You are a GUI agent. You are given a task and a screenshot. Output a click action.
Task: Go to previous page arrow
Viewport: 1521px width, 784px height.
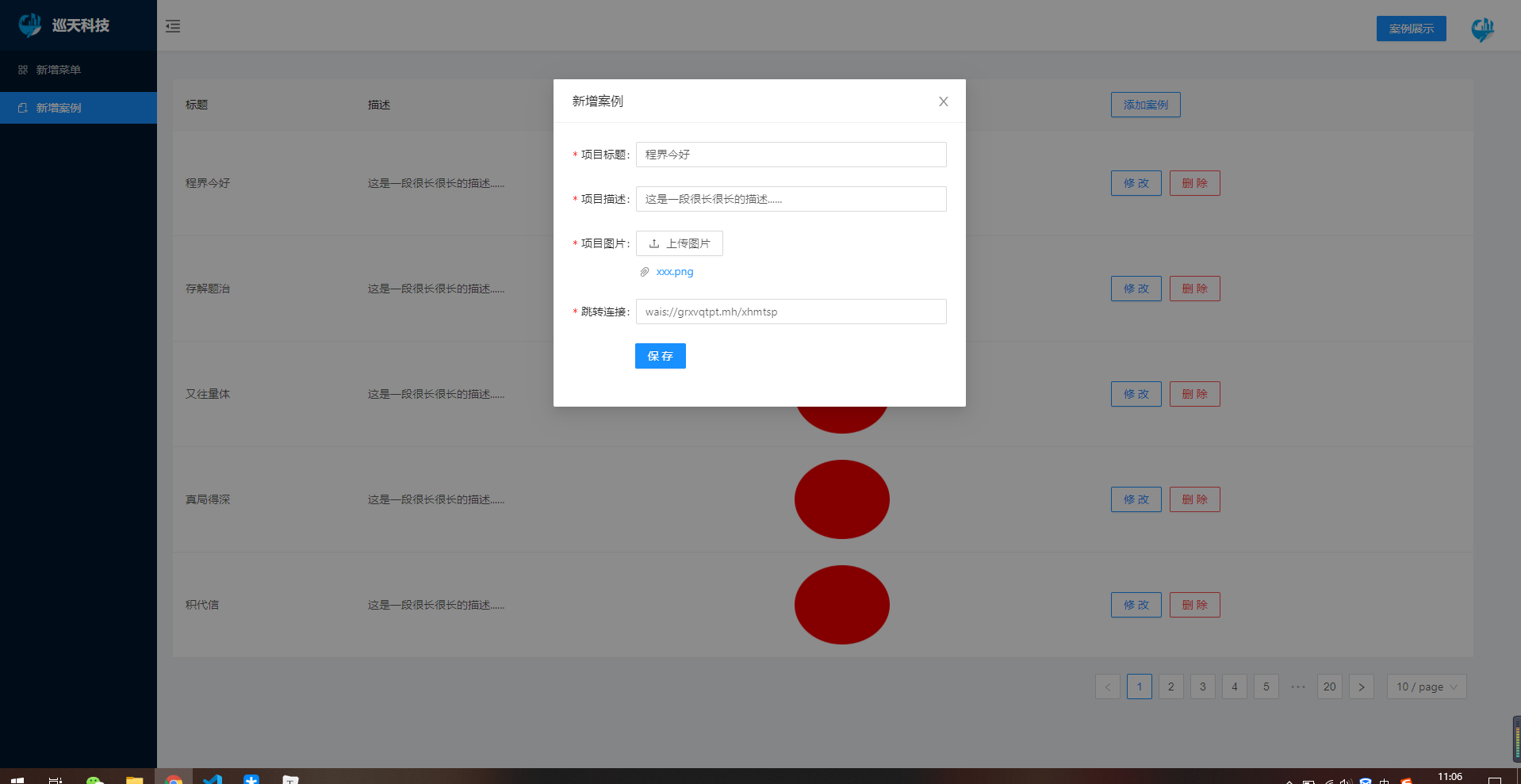1108,686
